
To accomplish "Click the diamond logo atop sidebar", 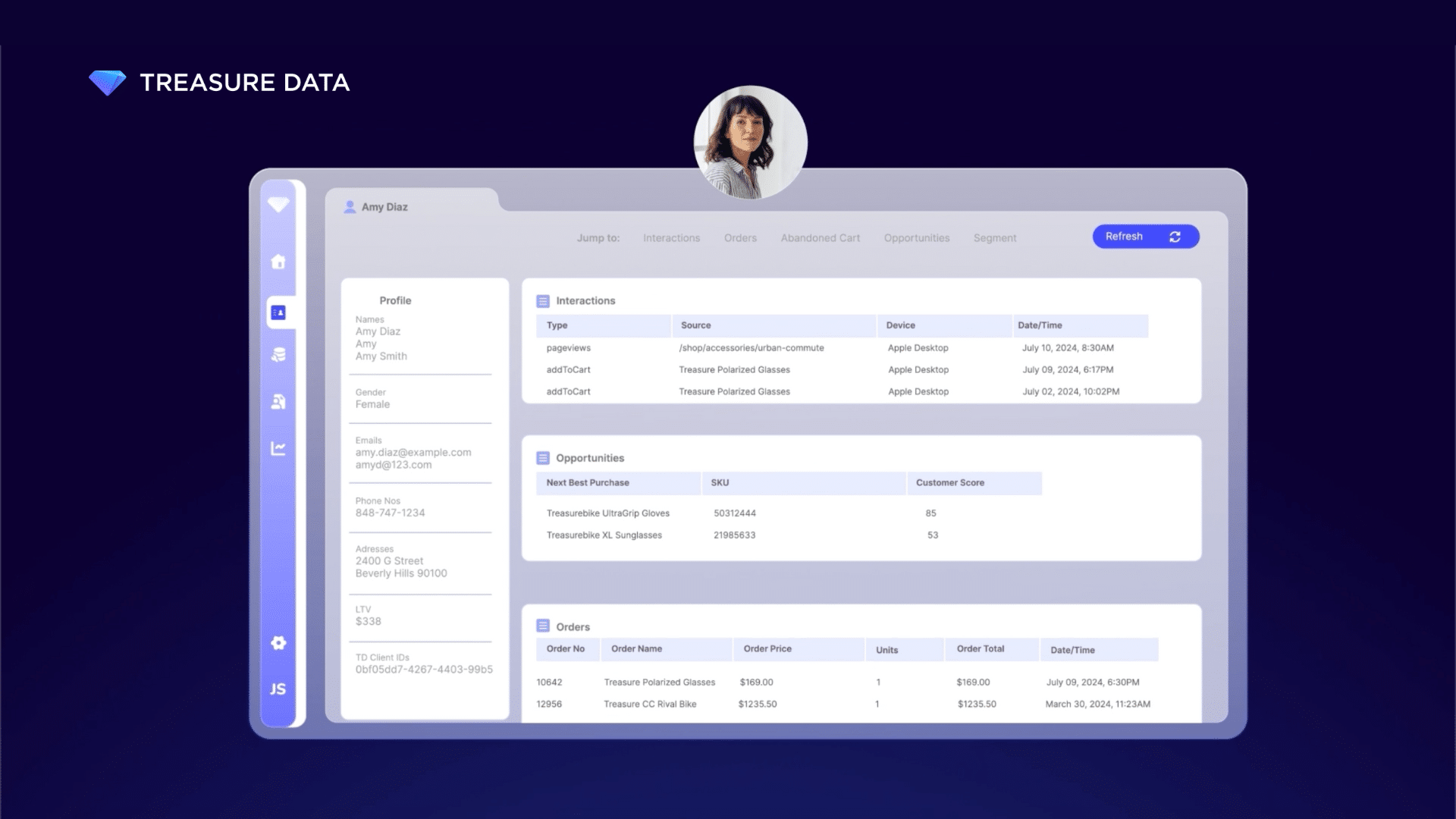I will tap(278, 205).
